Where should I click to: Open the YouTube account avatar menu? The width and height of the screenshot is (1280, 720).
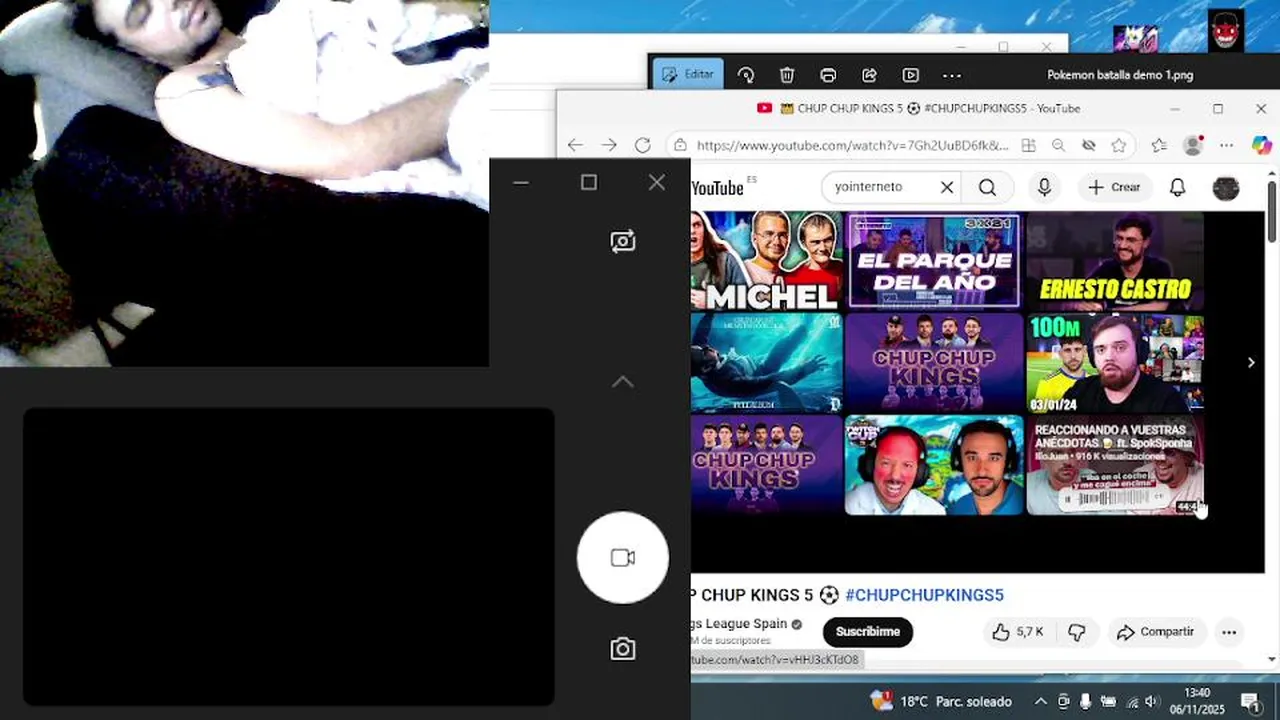click(1226, 187)
